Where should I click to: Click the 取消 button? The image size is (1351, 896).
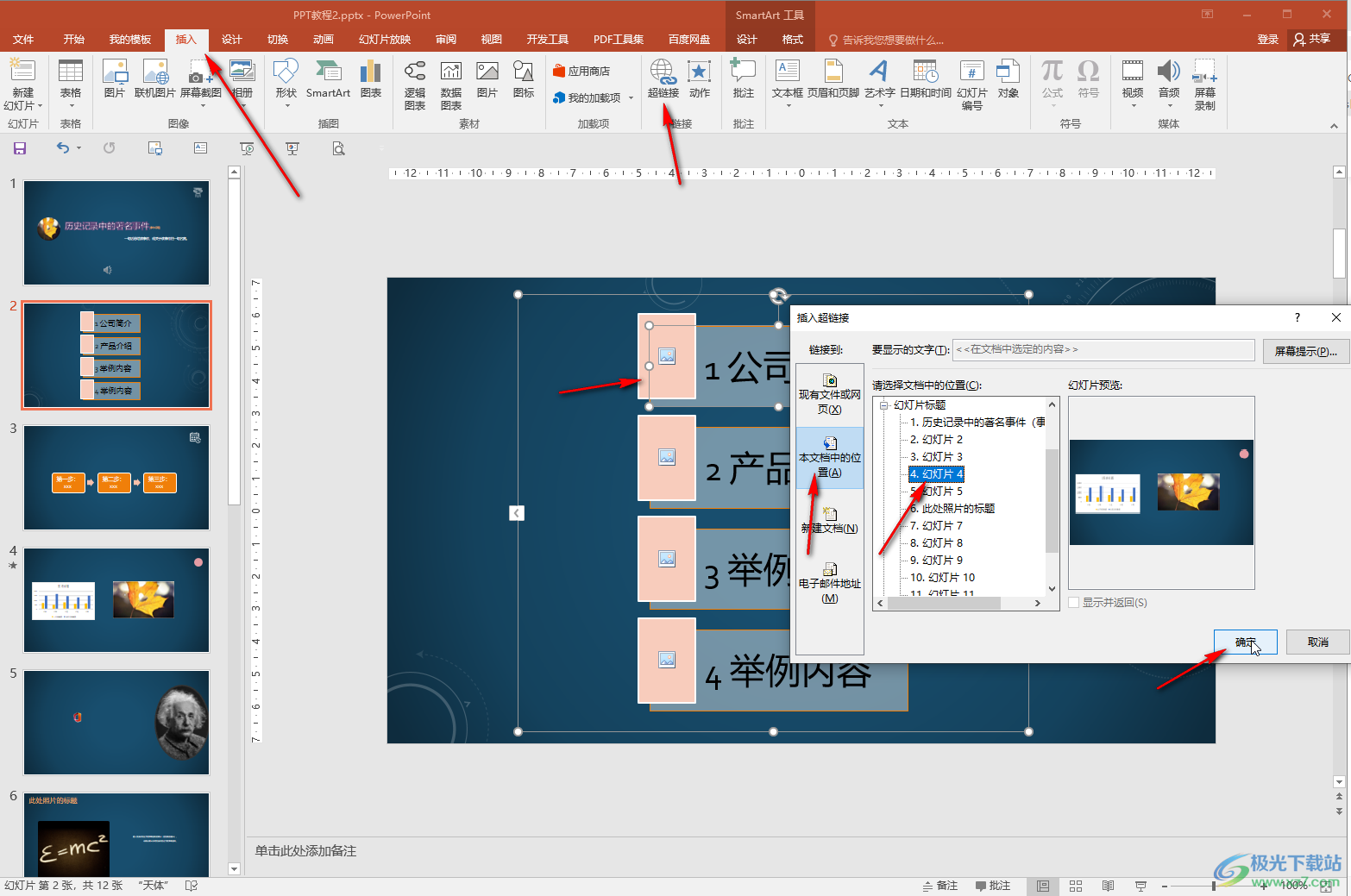click(x=1317, y=642)
